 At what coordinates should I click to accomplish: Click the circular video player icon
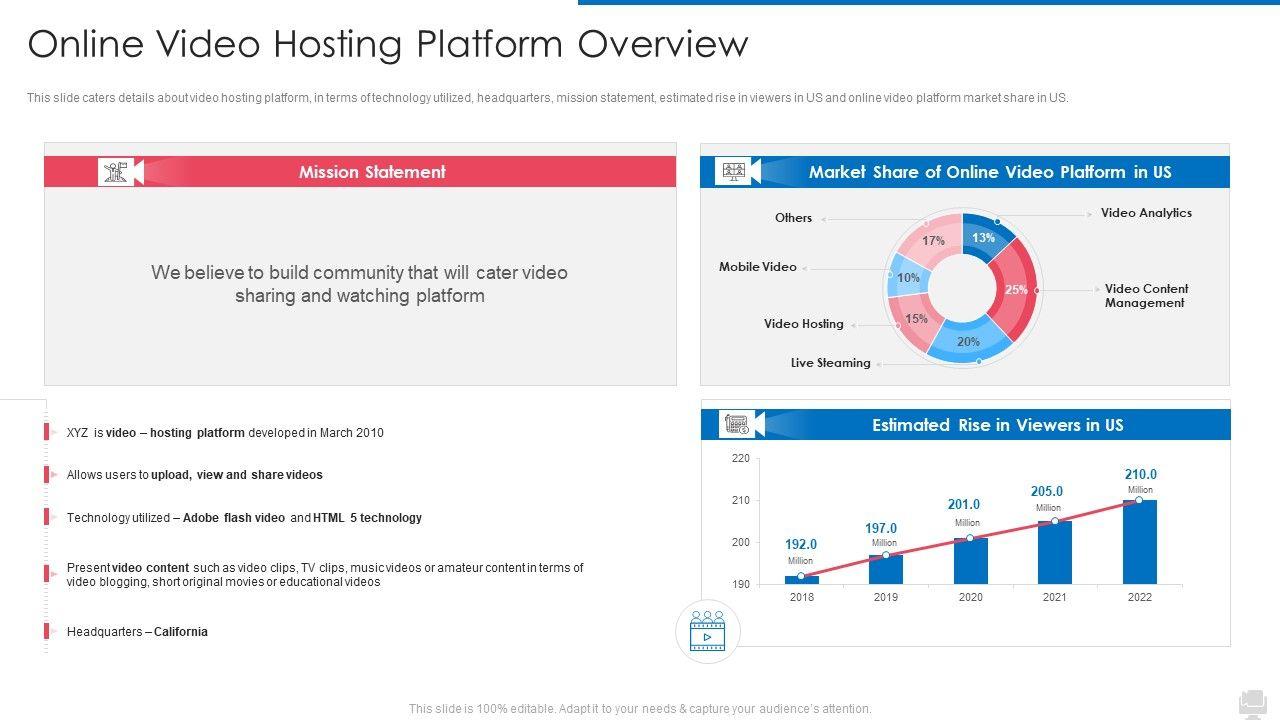click(708, 632)
